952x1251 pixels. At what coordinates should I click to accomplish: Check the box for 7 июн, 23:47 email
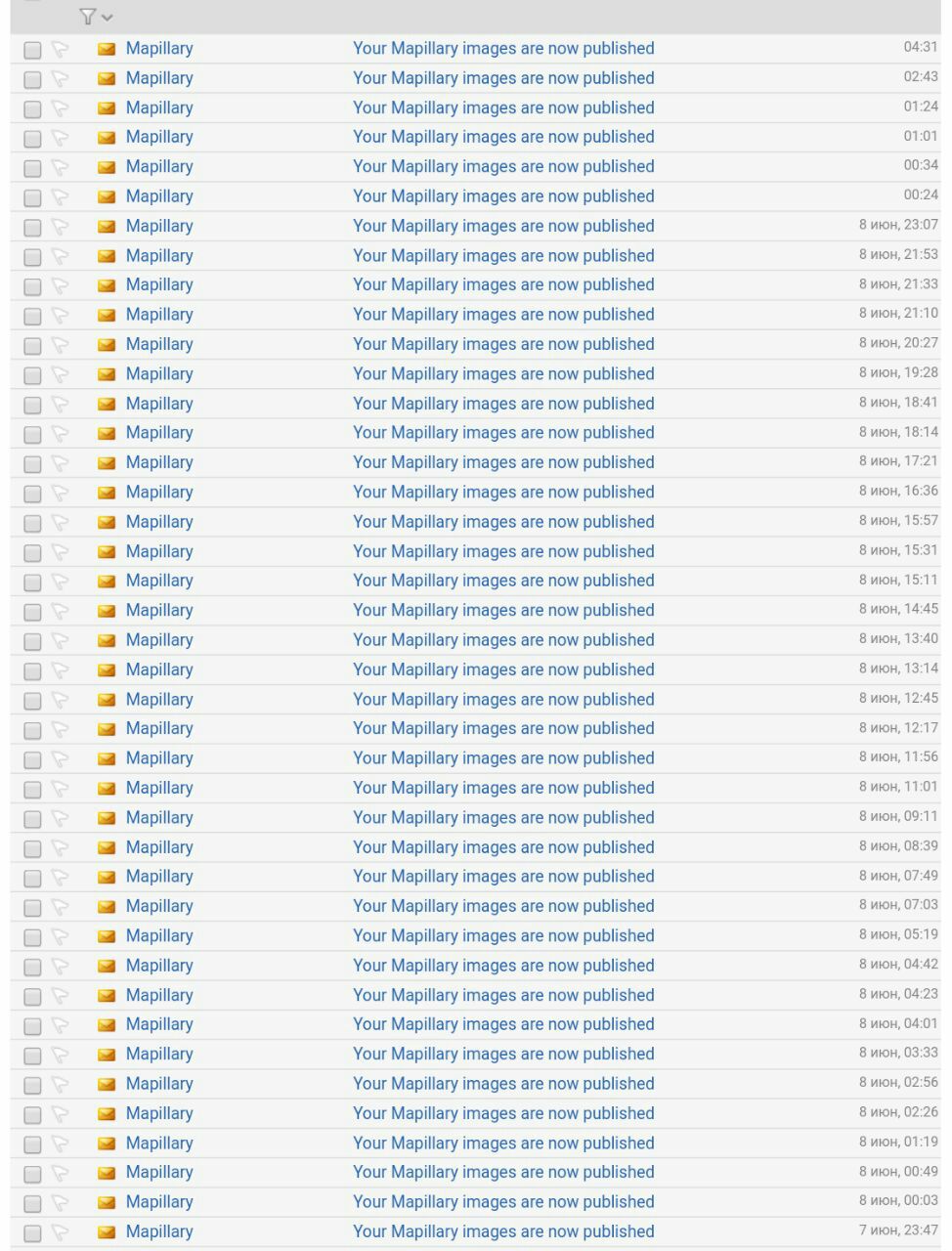(x=32, y=1233)
